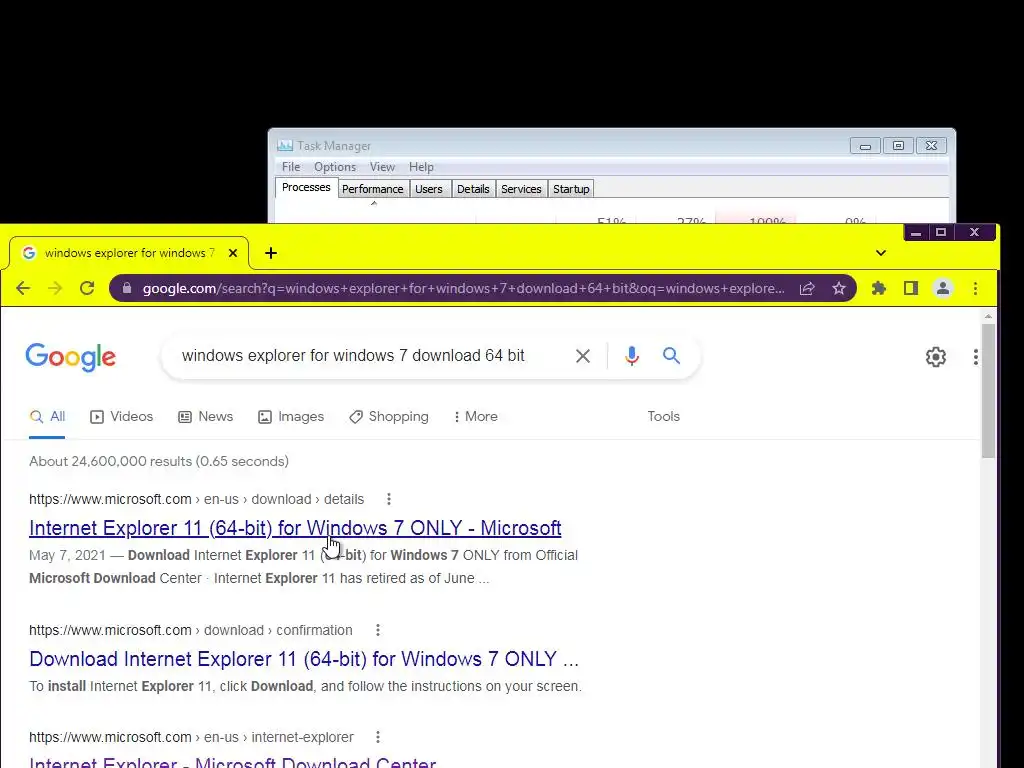This screenshot has height=768, width=1024.
Task: Open options dots for internet-explorer result
Action: click(377, 737)
